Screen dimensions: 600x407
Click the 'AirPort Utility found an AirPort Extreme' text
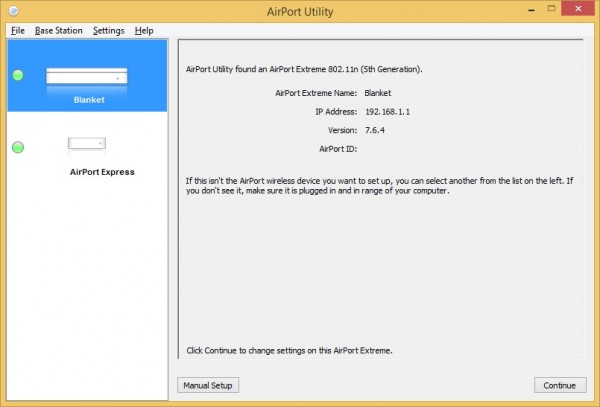tap(304, 69)
